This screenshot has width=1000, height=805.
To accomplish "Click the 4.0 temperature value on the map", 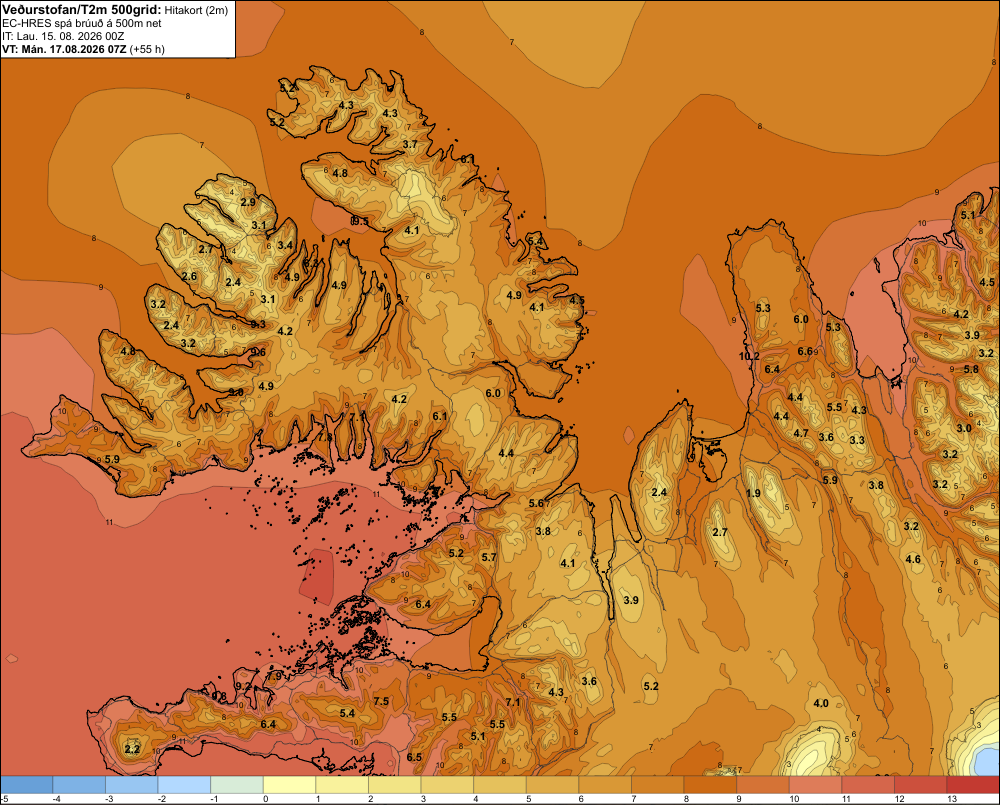I will 821,703.
